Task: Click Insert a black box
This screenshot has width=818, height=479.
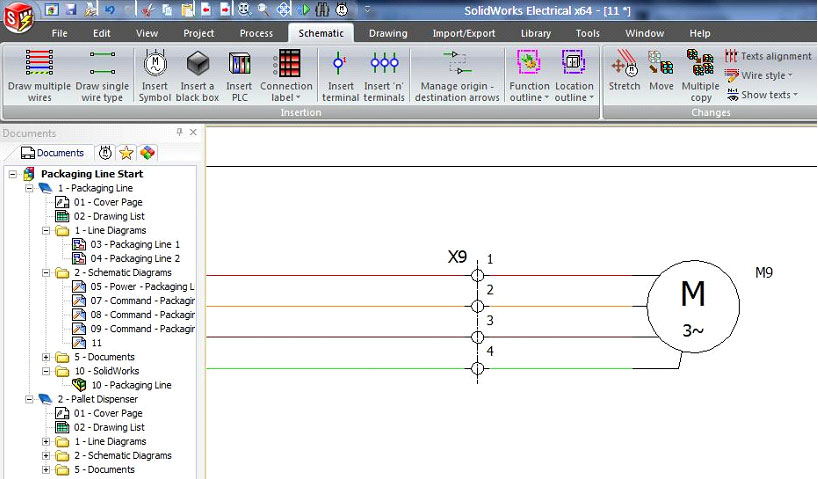Action: 197,75
